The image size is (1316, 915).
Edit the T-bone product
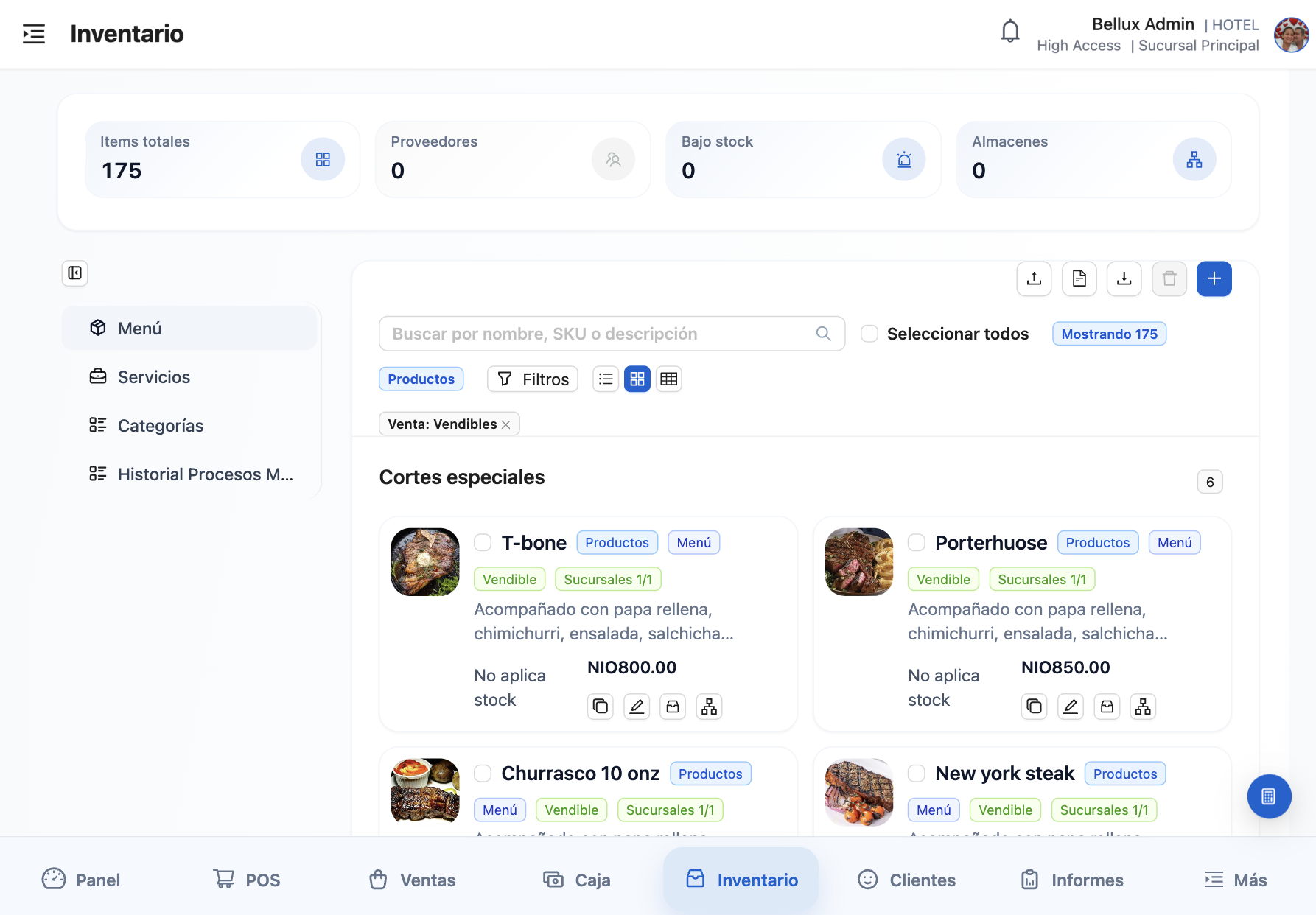tap(637, 707)
